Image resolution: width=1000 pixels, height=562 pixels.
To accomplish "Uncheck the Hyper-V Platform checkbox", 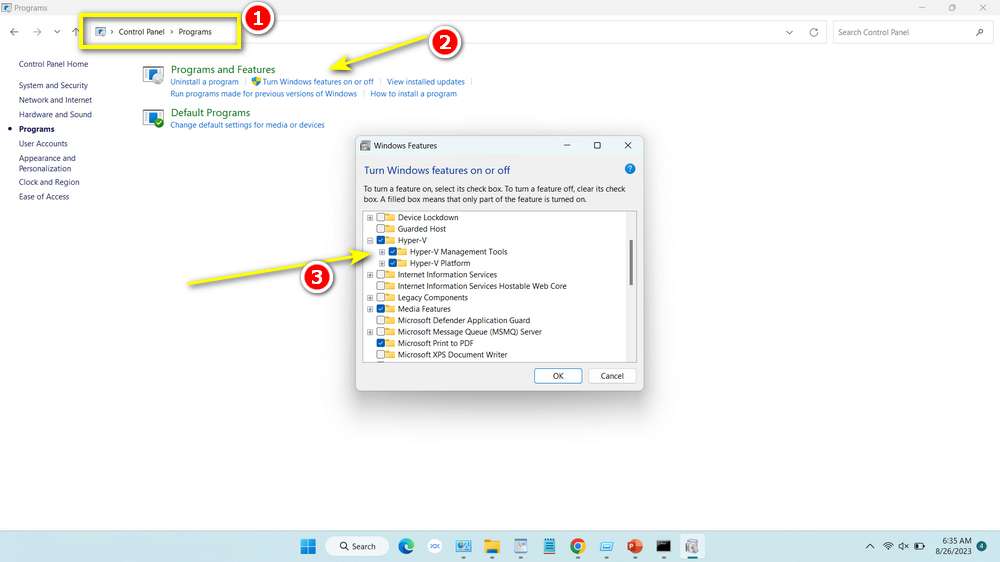I will coord(393,263).
